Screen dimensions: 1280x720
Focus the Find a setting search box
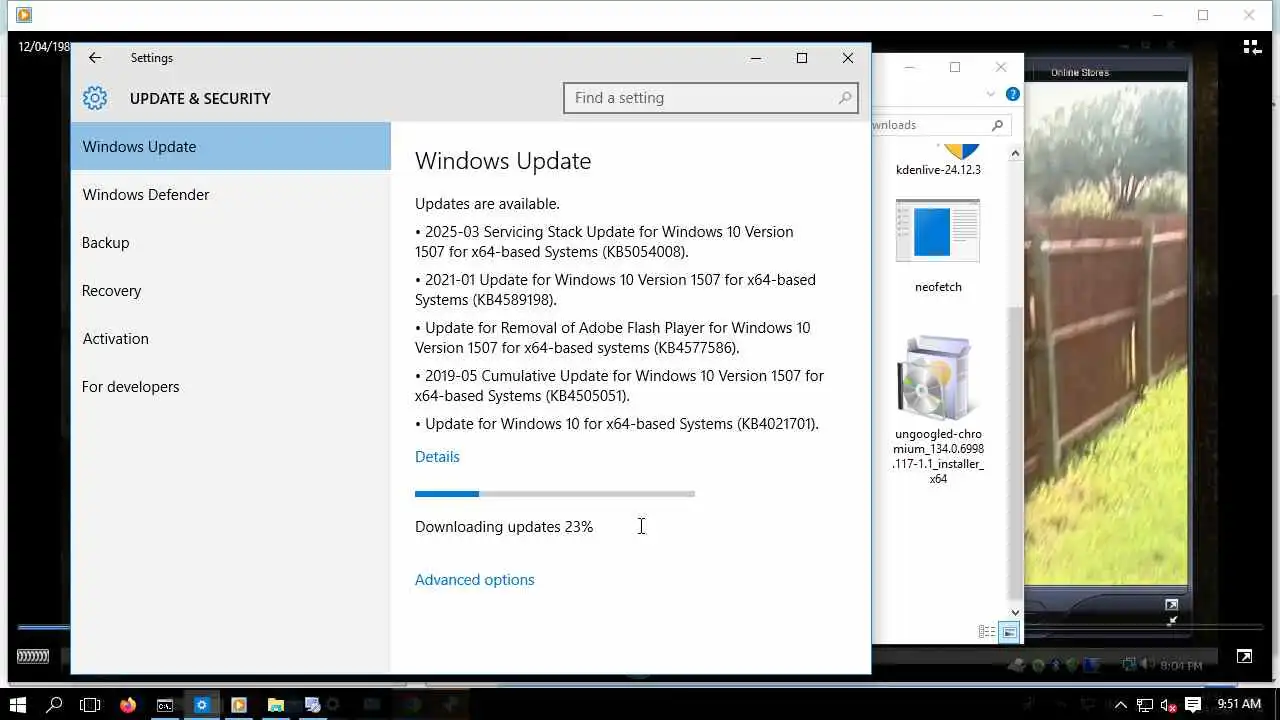tap(711, 98)
